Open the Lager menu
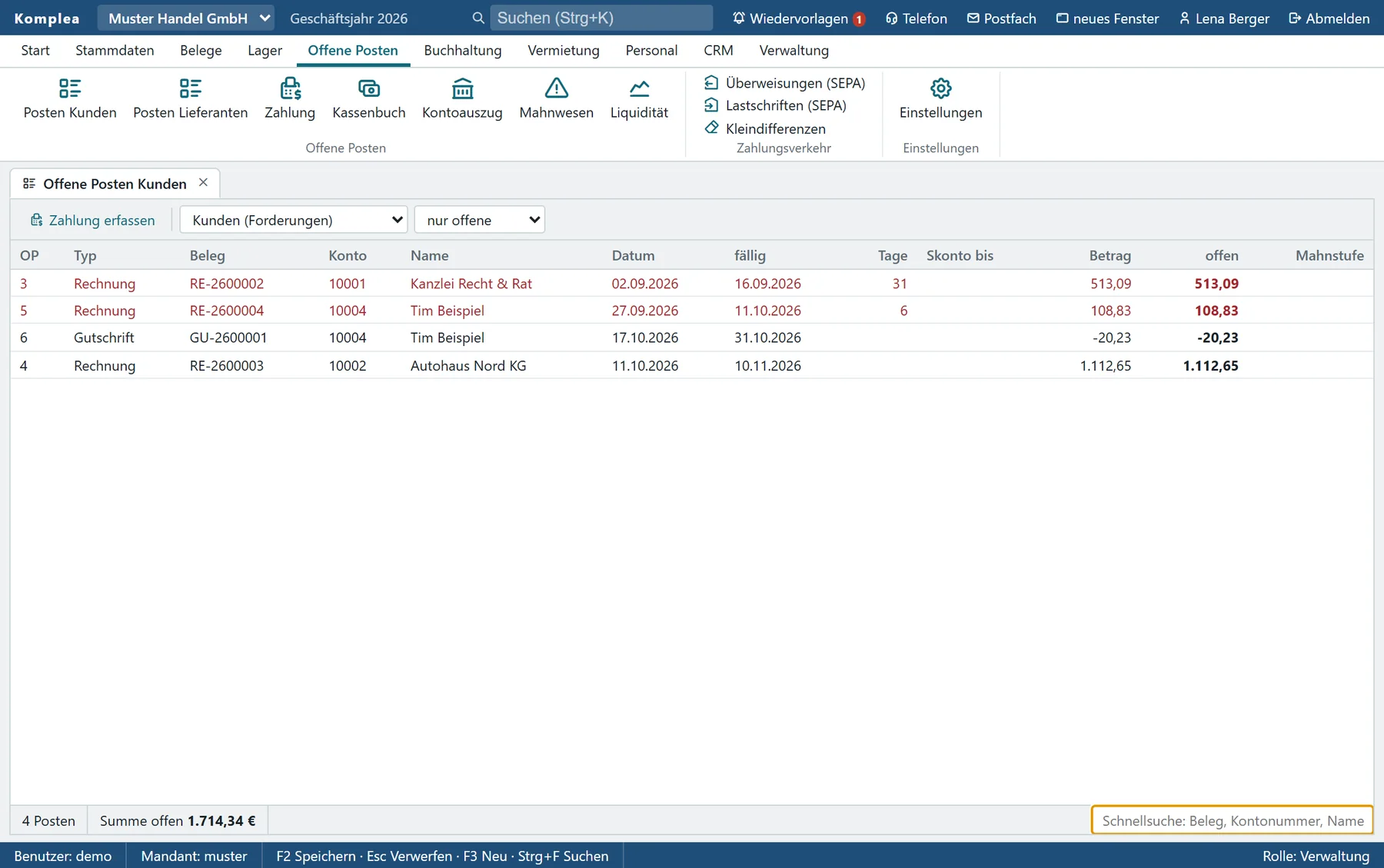 pyautogui.click(x=264, y=51)
